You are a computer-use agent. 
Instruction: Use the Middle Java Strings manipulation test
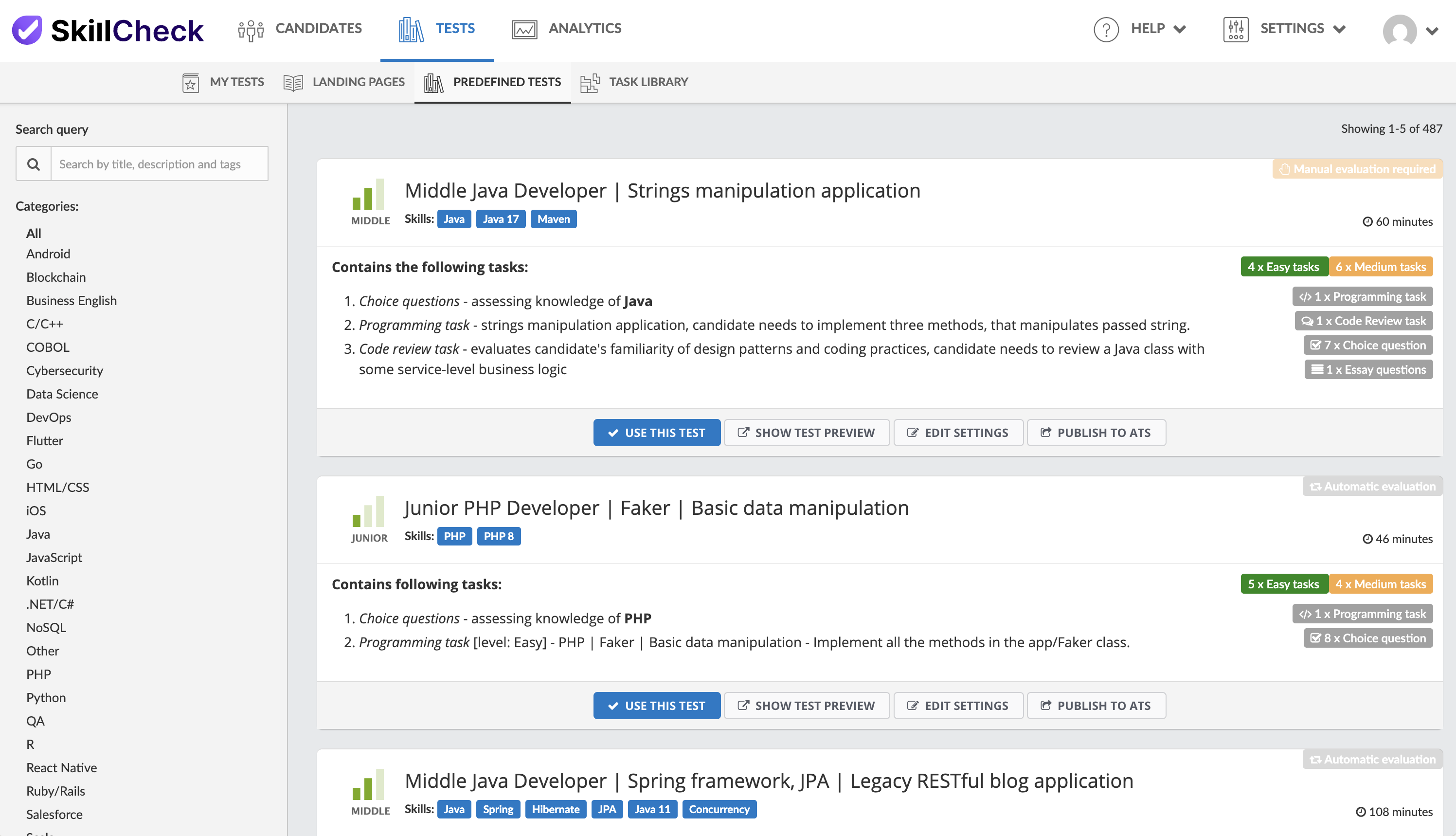click(657, 432)
